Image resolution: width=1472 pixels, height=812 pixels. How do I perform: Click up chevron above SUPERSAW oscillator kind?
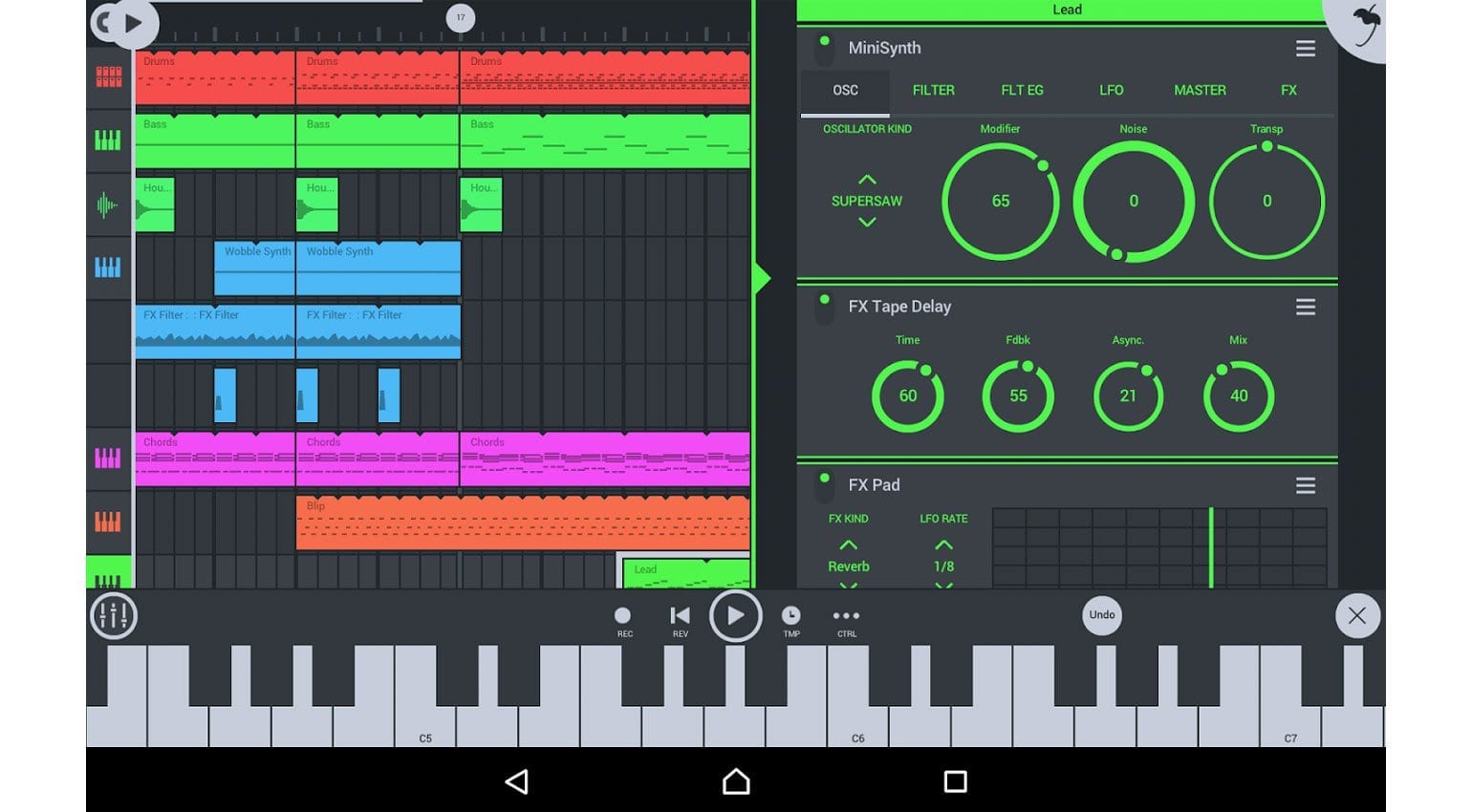(x=867, y=180)
